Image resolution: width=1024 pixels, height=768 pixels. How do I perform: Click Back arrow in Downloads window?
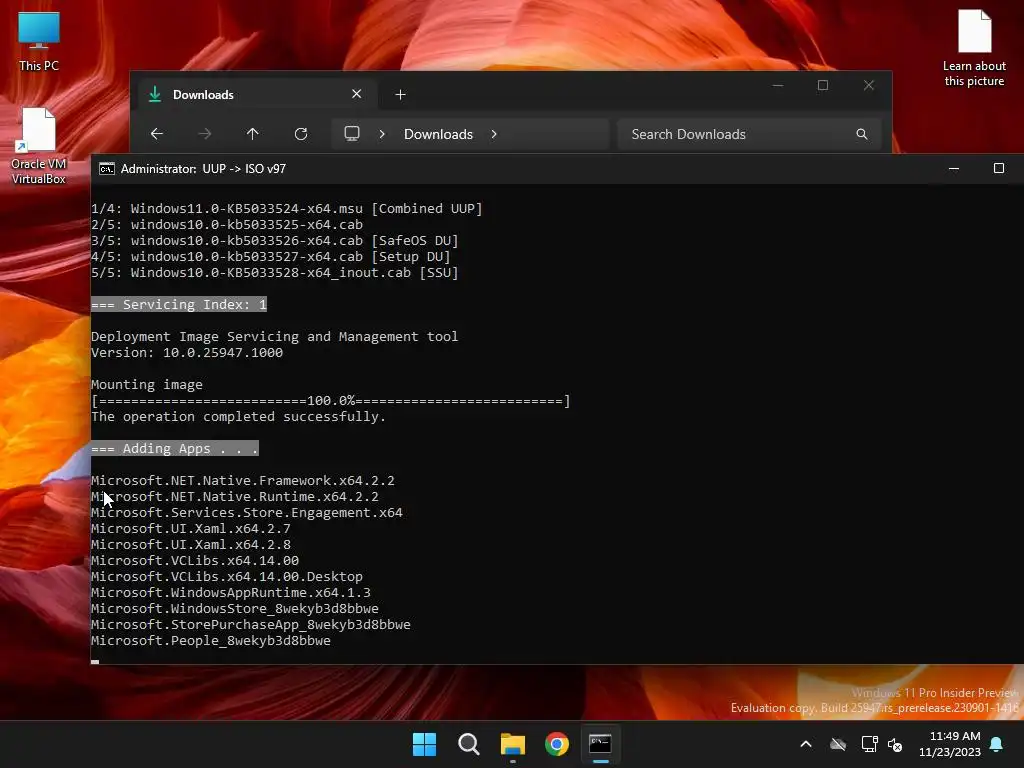point(157,134)
